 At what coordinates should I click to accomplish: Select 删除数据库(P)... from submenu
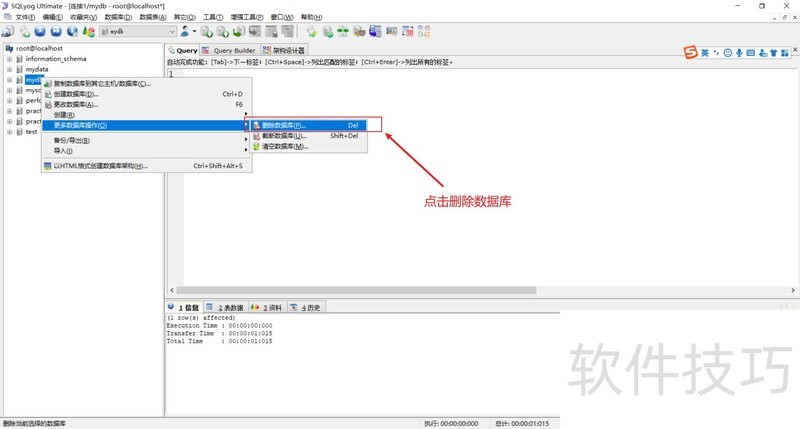(x=309, y=125)
